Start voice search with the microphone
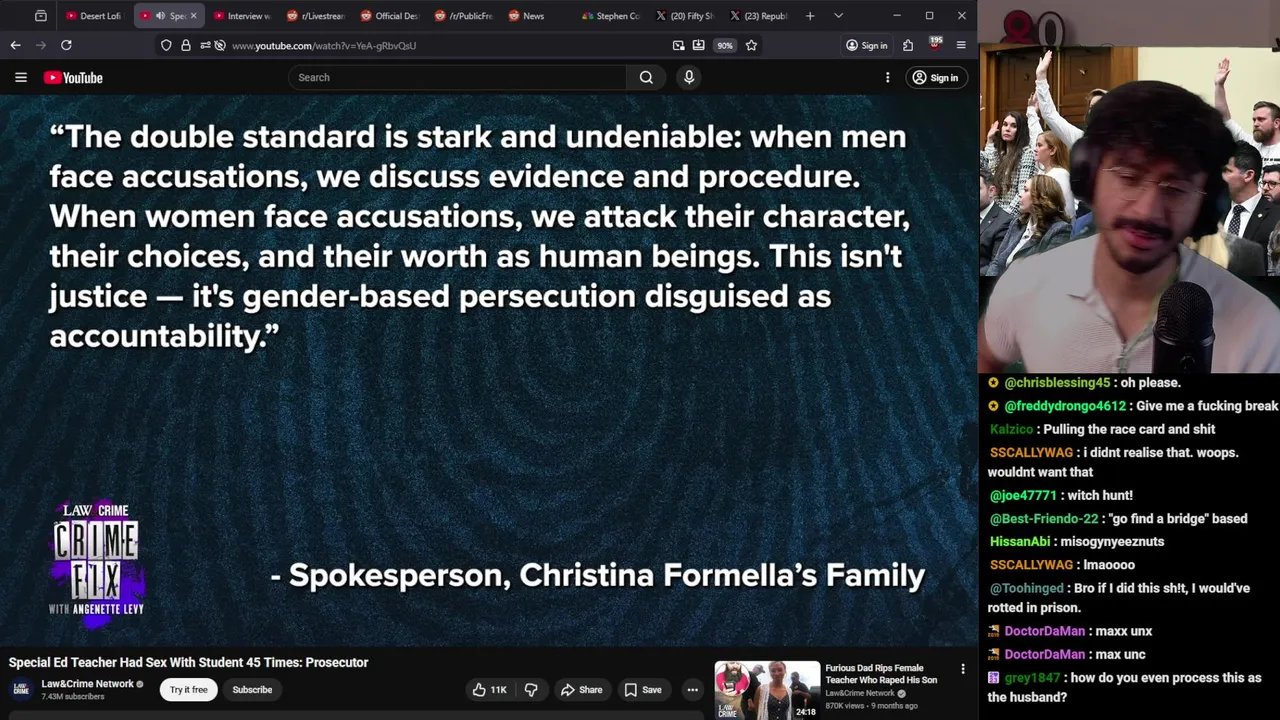The height and width of the screenshot is (720, 1280). coord(689,77)
